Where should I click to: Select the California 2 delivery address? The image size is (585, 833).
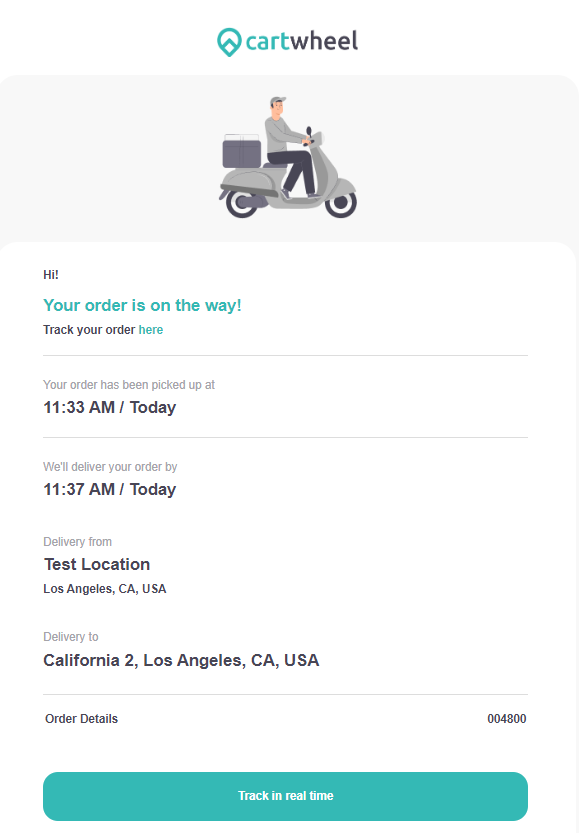181,660
